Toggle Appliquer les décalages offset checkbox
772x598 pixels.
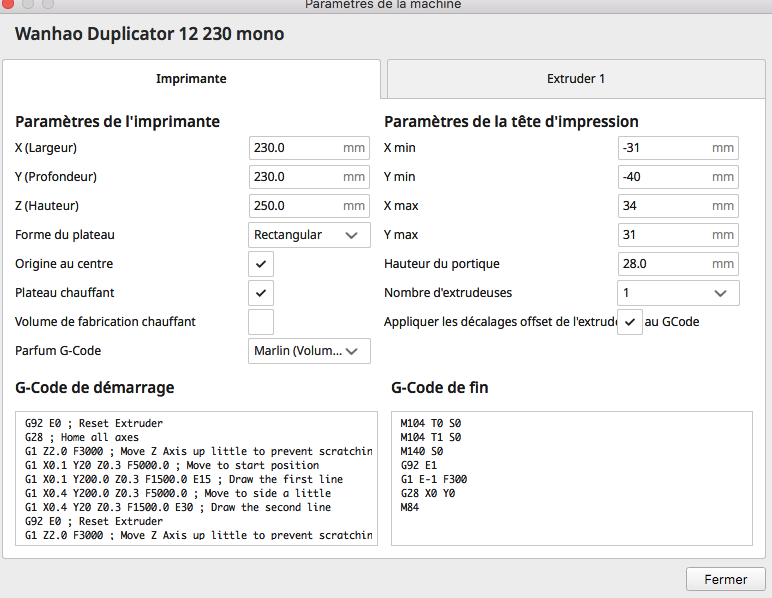(630, 322)
